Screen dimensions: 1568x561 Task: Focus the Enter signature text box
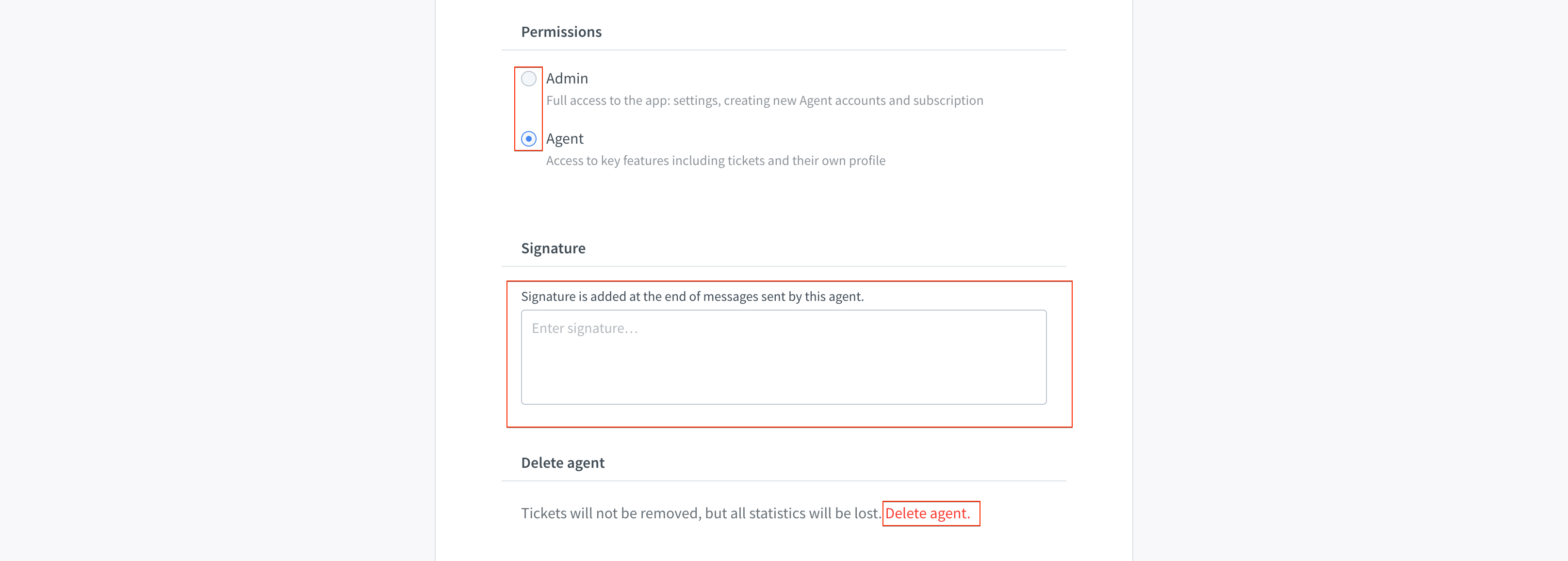point(784,357)
